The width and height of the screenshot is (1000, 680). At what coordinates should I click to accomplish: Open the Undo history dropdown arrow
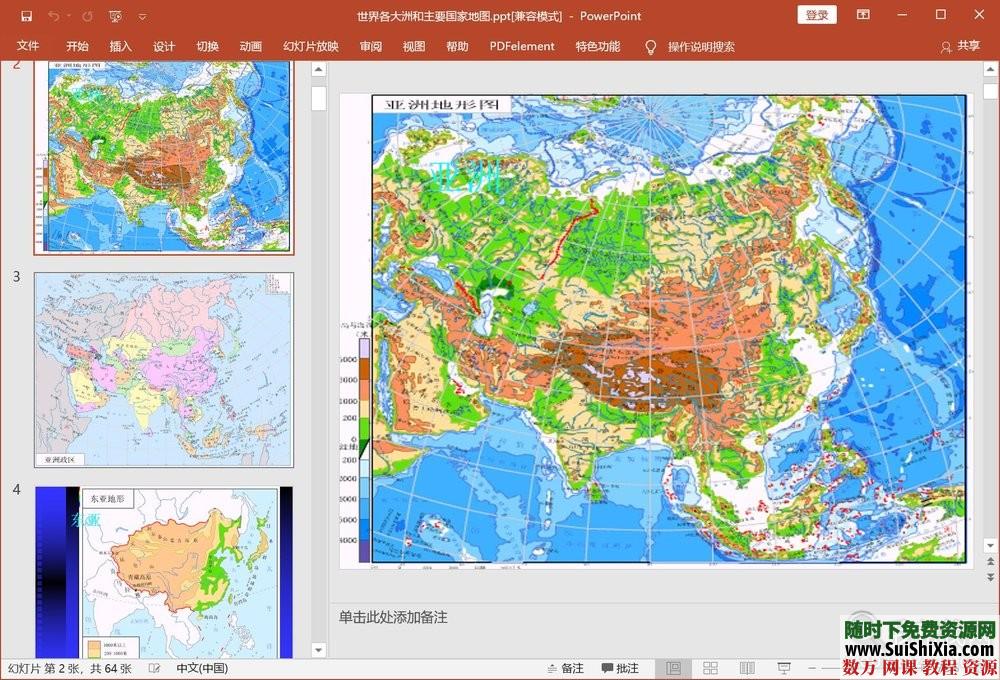(x=68, y=16)
